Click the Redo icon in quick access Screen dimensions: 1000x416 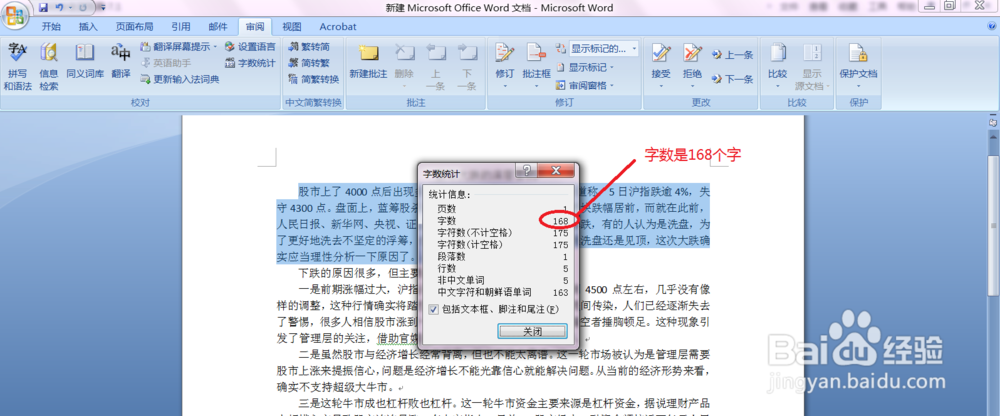click(84, 8)
